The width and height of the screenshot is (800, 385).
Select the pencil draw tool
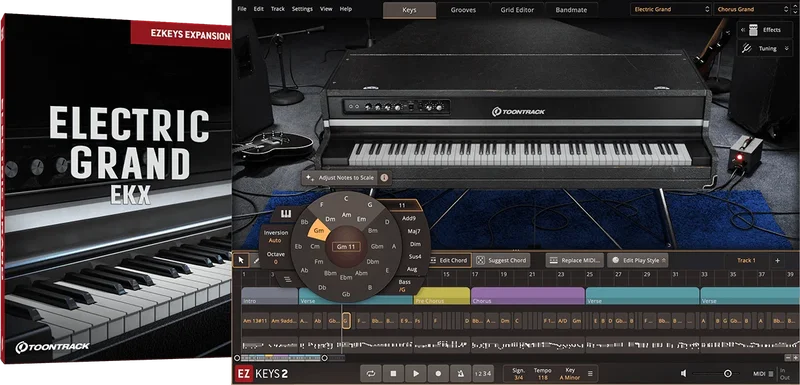coord(255,260)
